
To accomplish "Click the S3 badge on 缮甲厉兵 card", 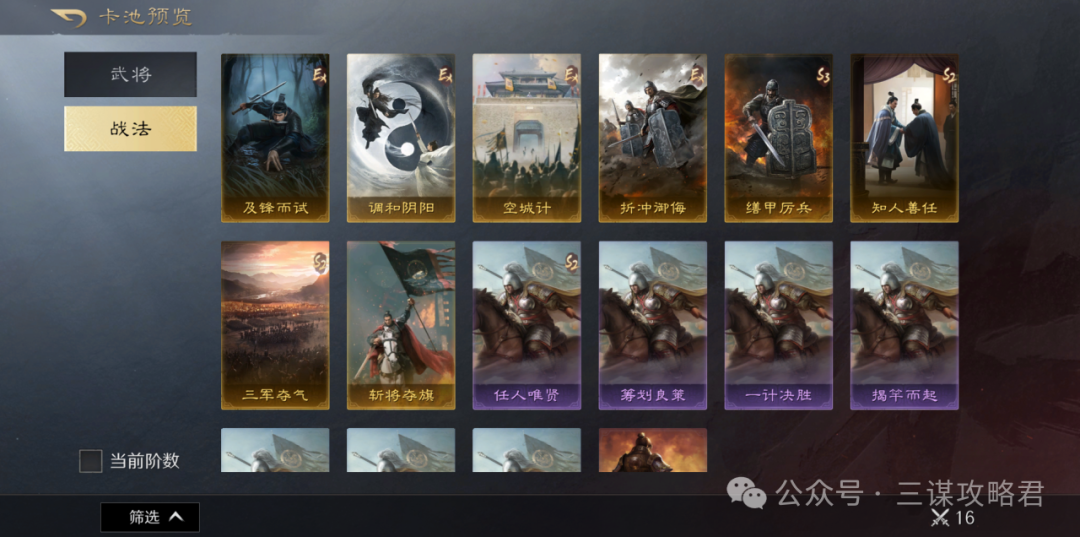I will coord(822,74).
